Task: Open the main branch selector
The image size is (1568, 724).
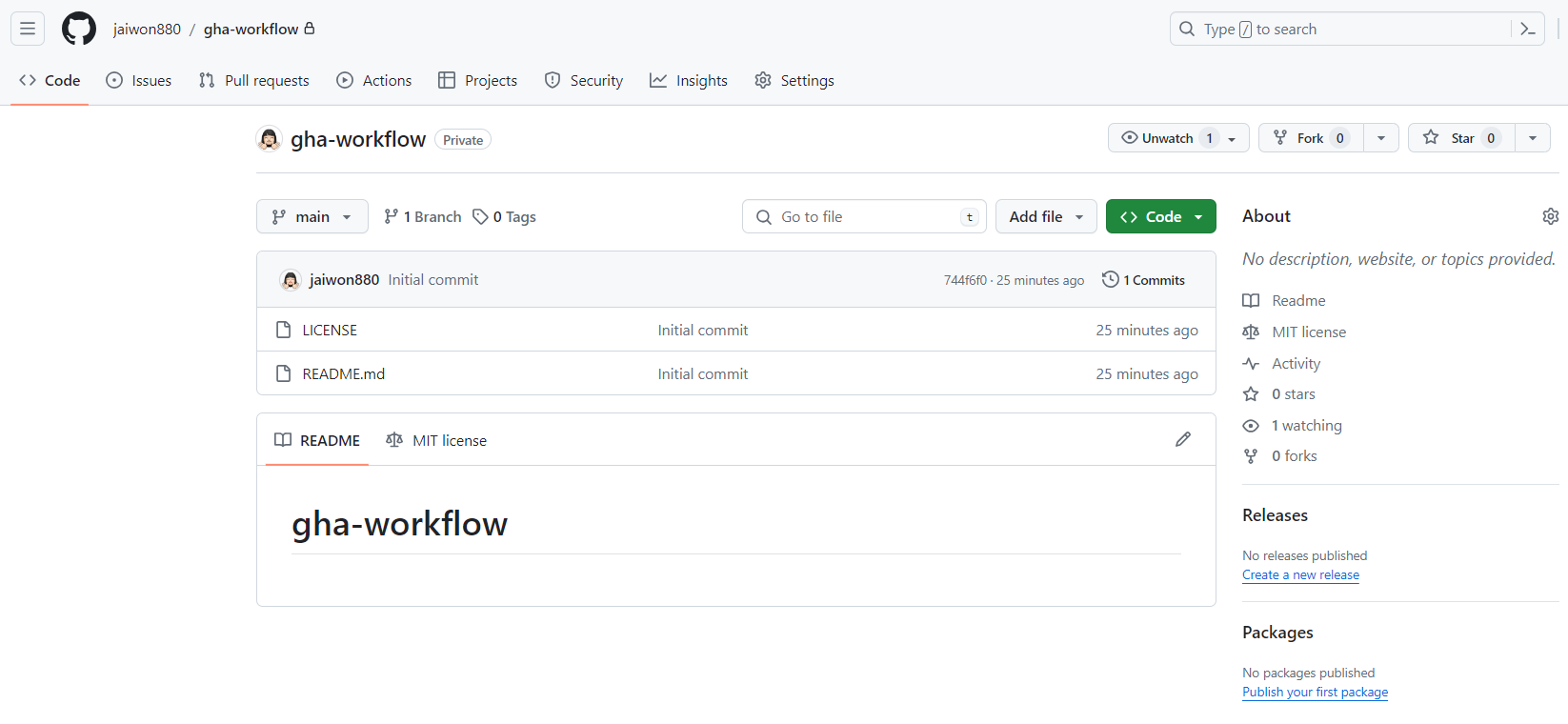Action: (x=312, y=216)
